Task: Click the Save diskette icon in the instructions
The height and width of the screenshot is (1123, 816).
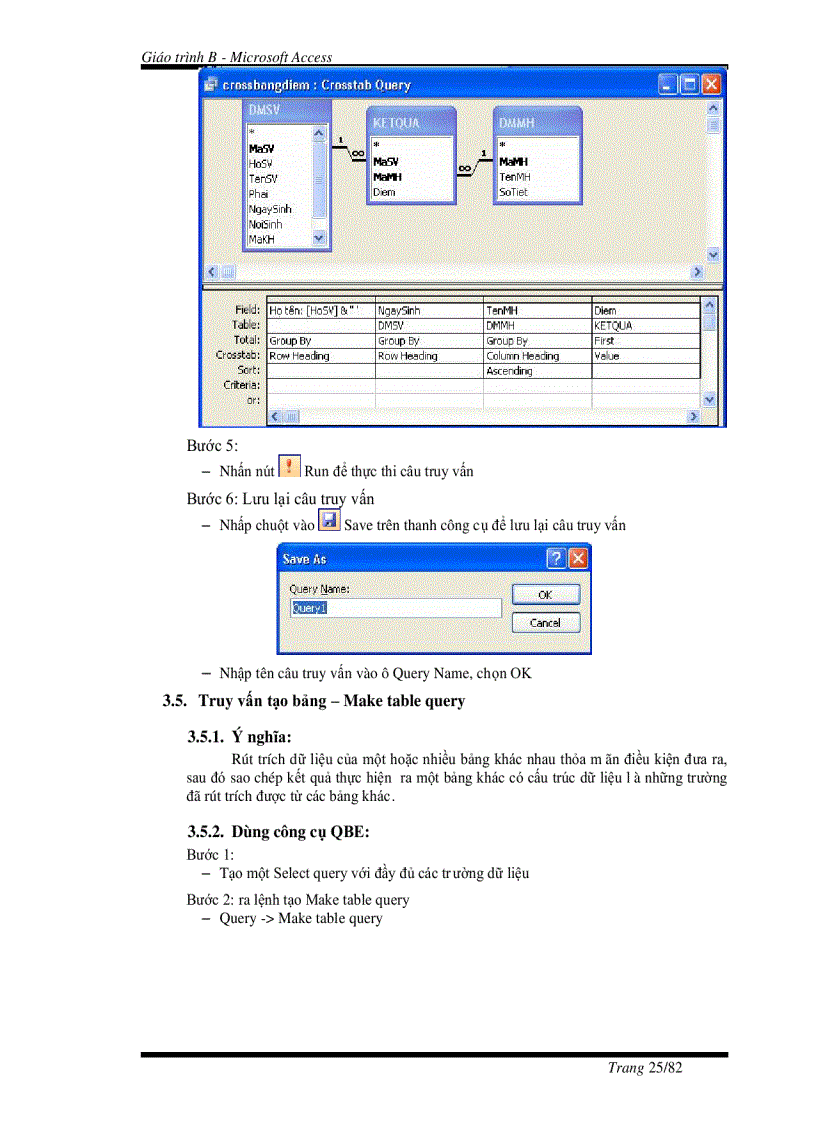Action: click(330, 519)
